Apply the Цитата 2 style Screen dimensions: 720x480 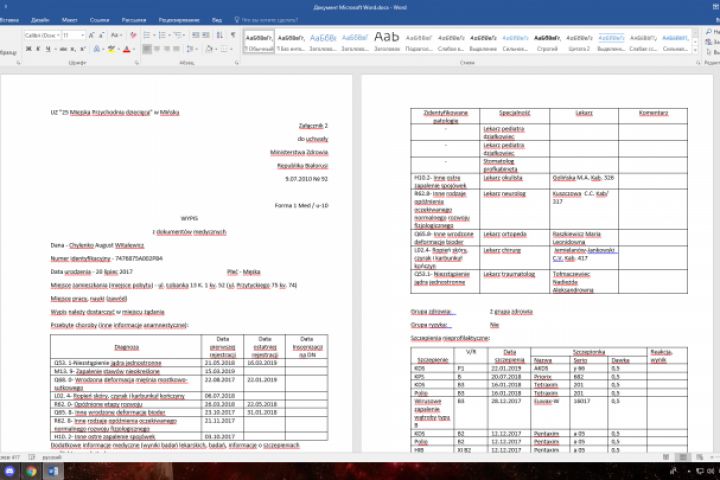pos(579,42)
